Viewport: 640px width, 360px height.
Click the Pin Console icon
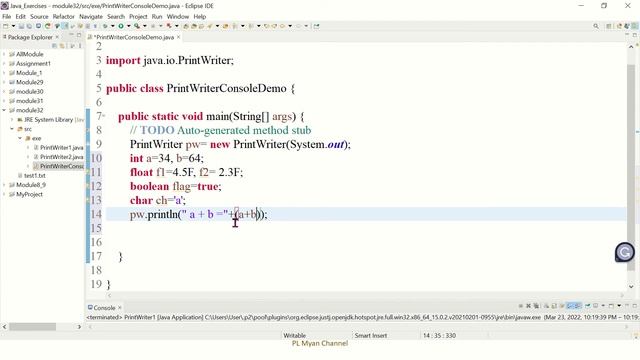pyautogui.click(x=588, y=306)
